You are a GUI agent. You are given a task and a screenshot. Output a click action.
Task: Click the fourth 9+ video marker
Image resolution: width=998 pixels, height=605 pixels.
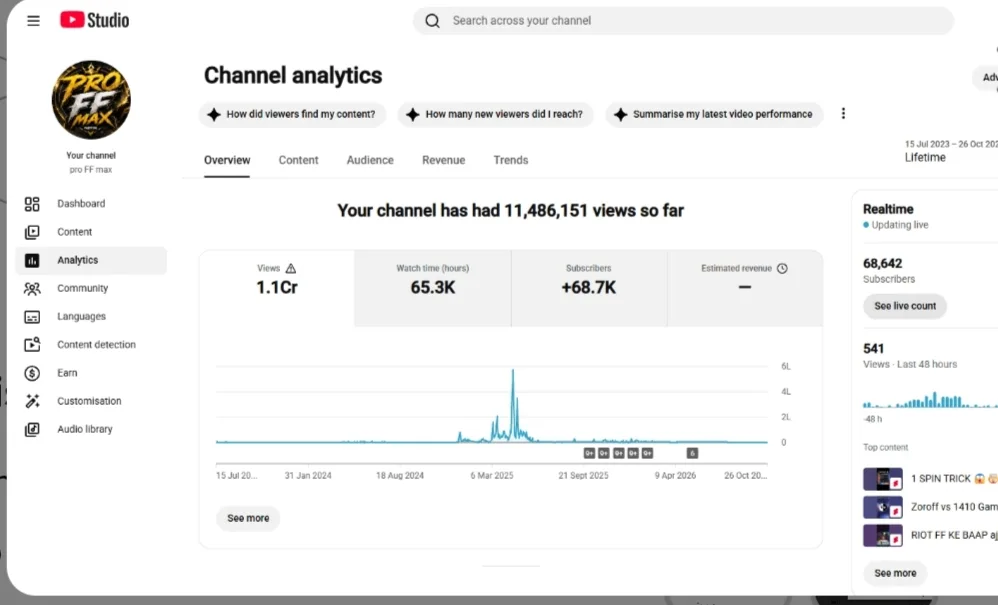(x=633, y=453)
